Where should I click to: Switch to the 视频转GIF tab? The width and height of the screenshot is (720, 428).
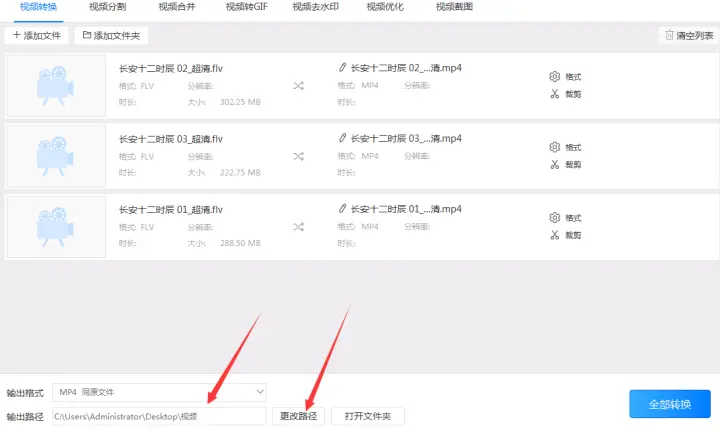point(247,7)
